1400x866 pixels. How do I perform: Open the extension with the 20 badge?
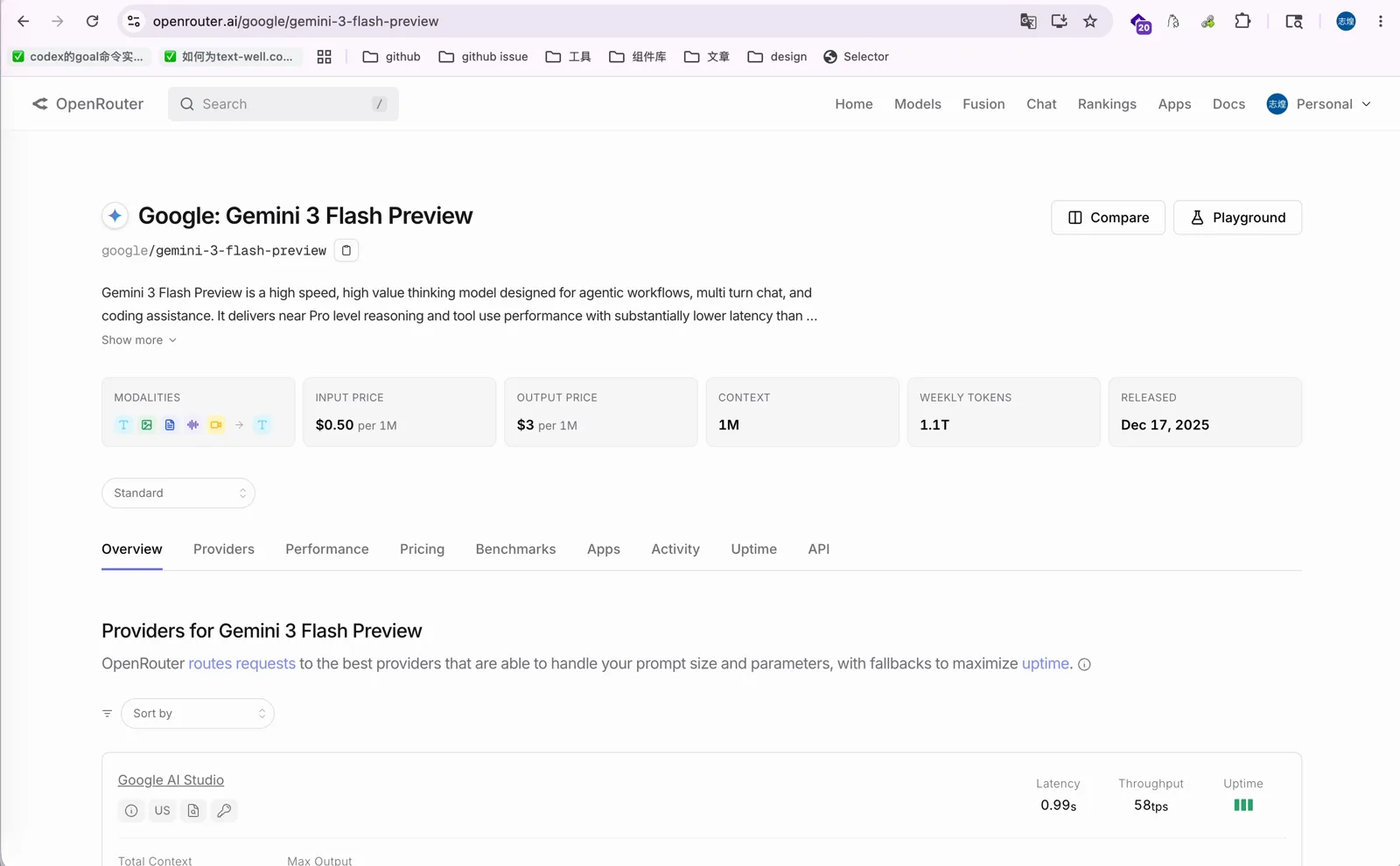(x=1140, y=23)
